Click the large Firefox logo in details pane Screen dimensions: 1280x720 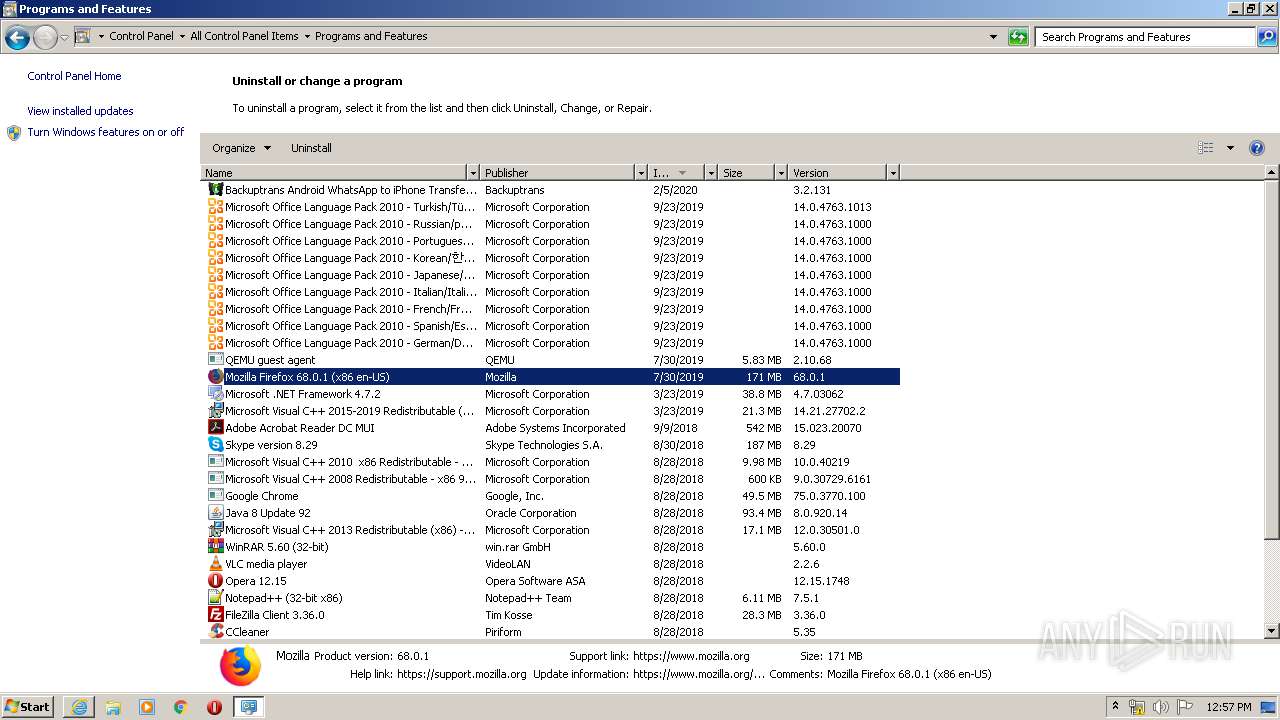240,666
